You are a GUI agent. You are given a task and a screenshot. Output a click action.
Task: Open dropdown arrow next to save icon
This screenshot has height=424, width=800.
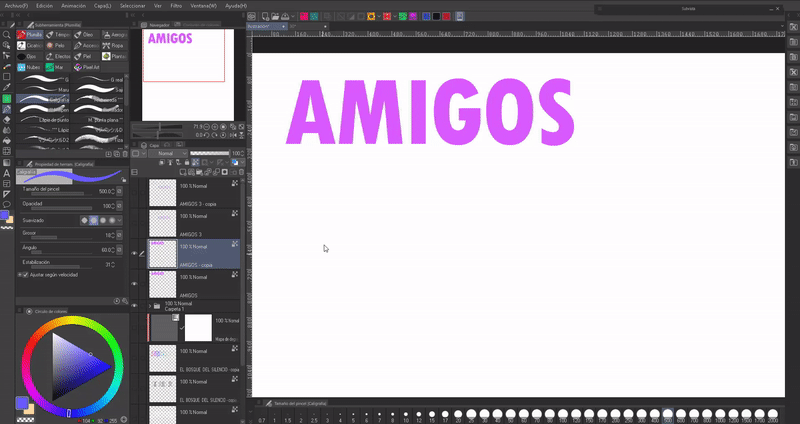292,16
